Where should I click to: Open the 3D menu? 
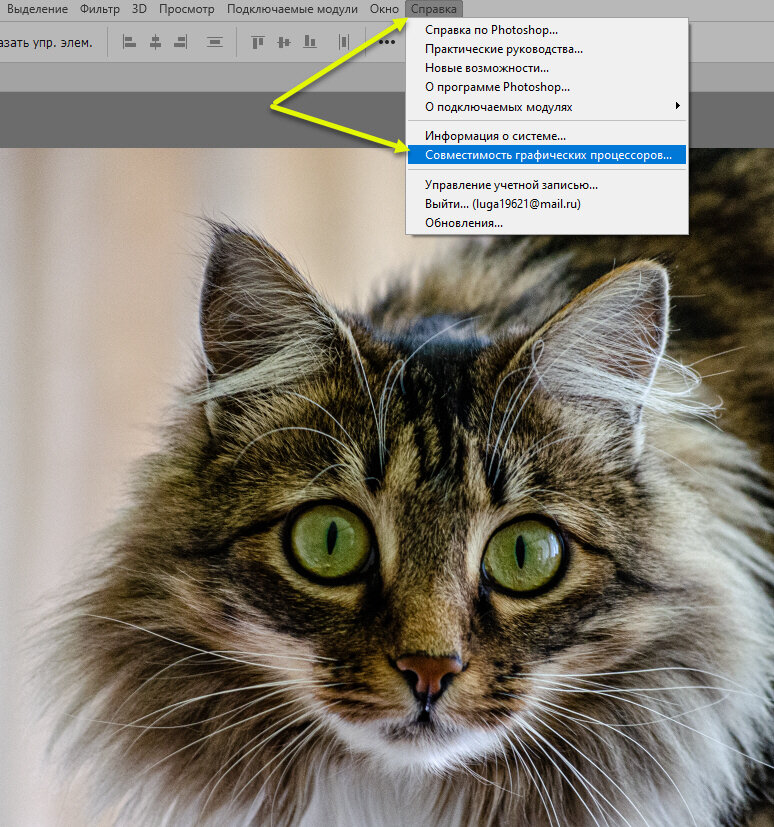tap(139, 9)
